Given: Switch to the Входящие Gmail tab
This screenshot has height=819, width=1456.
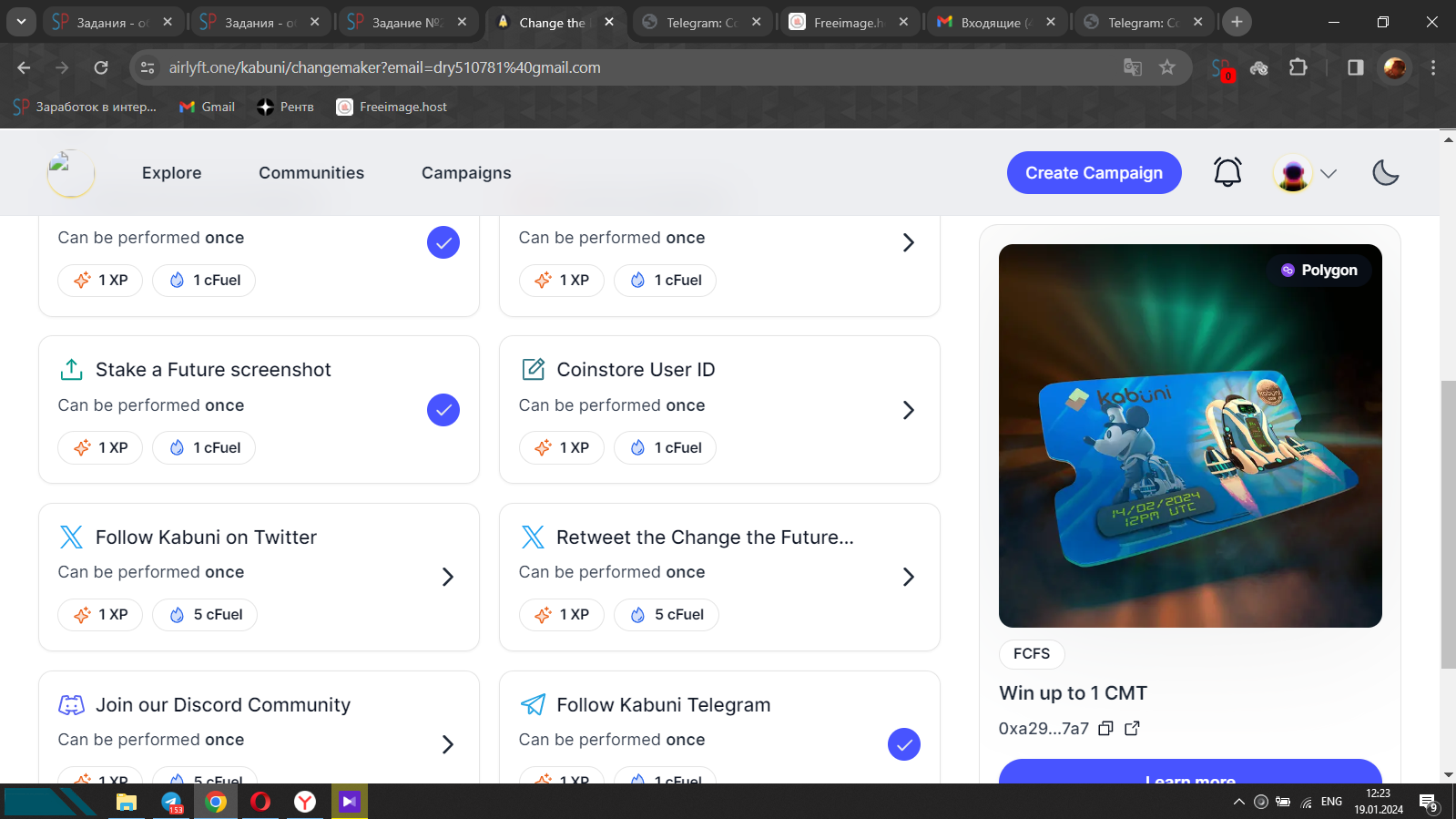Looking at the screenshot, I should [997, 22].
